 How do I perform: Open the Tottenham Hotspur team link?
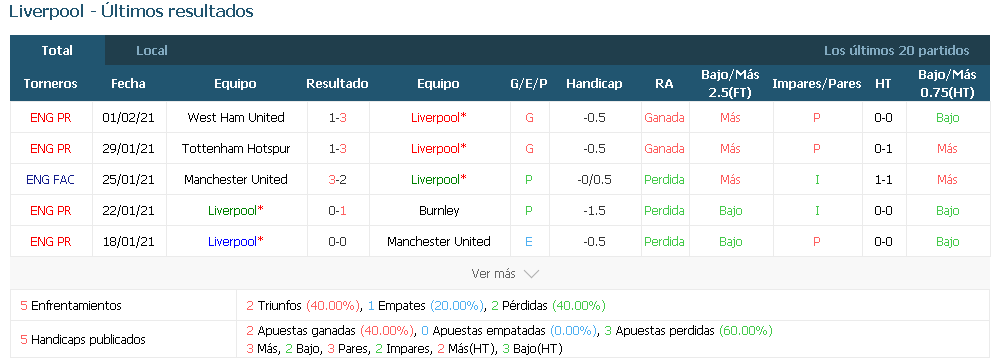coord(236,149)
